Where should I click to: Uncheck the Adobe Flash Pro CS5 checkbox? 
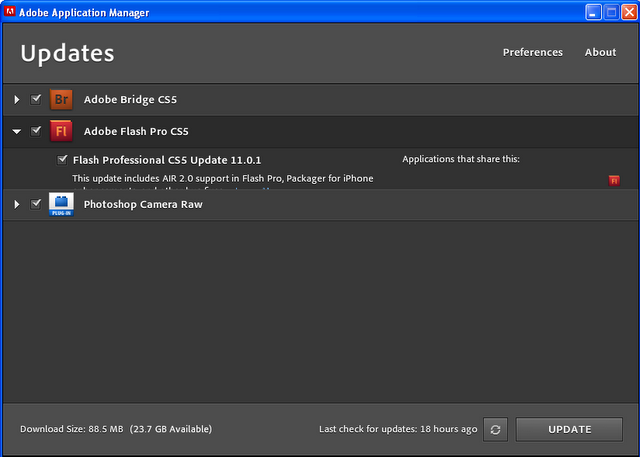(x=36, y=131)
